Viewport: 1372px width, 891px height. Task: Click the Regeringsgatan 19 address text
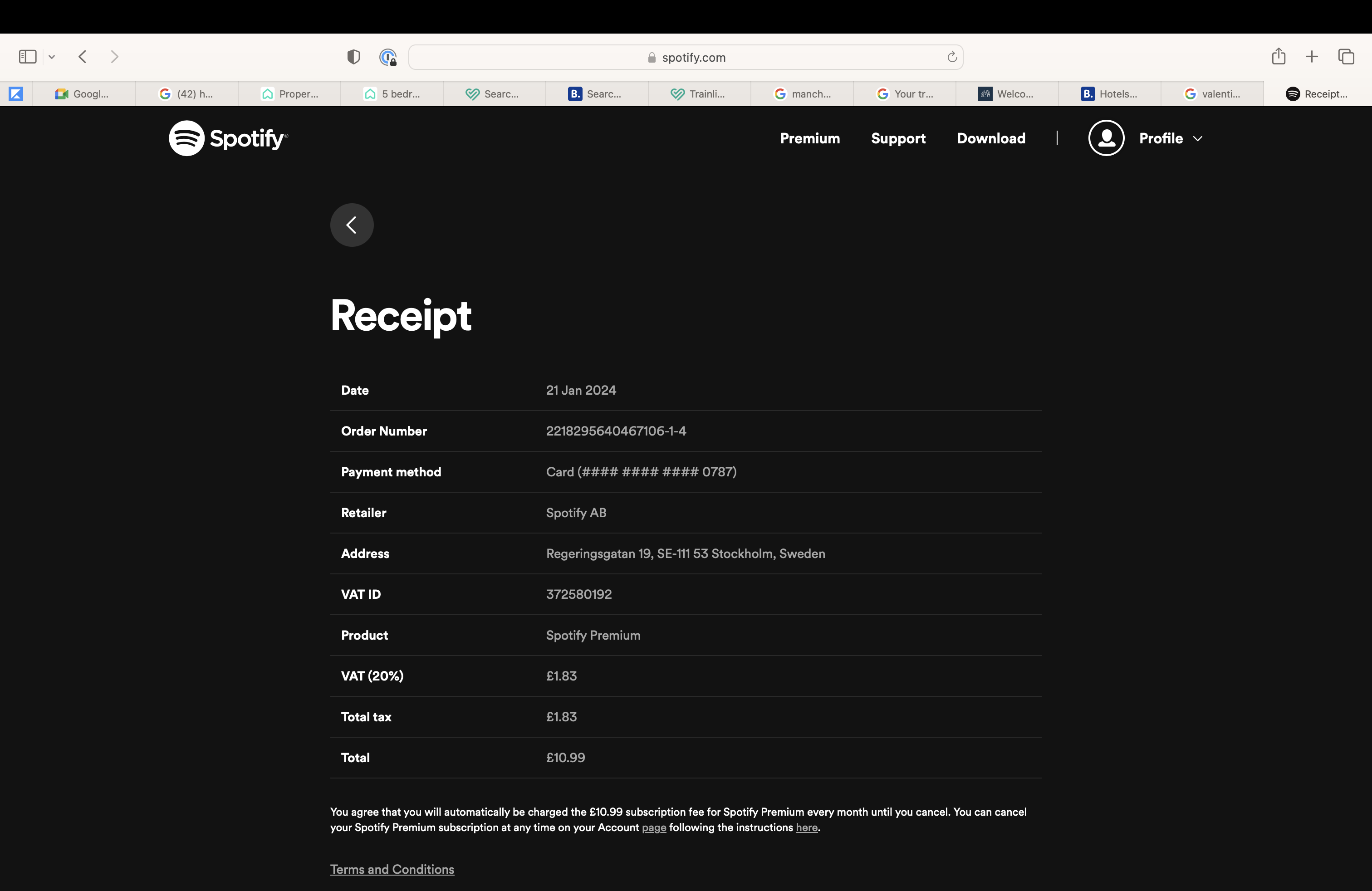coord(686,554)
